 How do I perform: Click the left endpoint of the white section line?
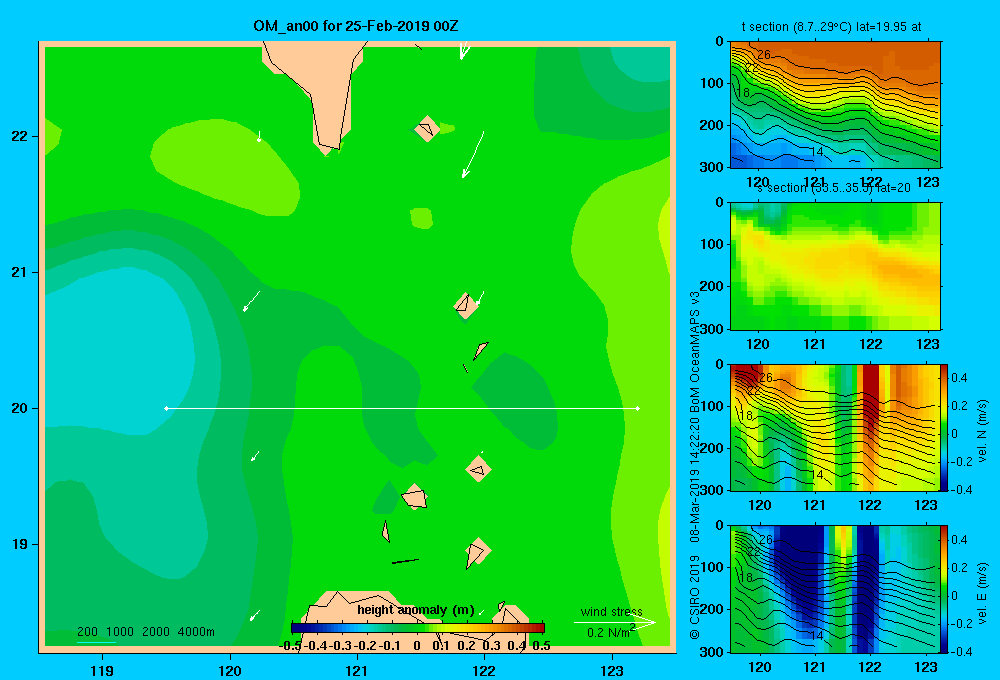pyautogui.click(x=166, y=408)
